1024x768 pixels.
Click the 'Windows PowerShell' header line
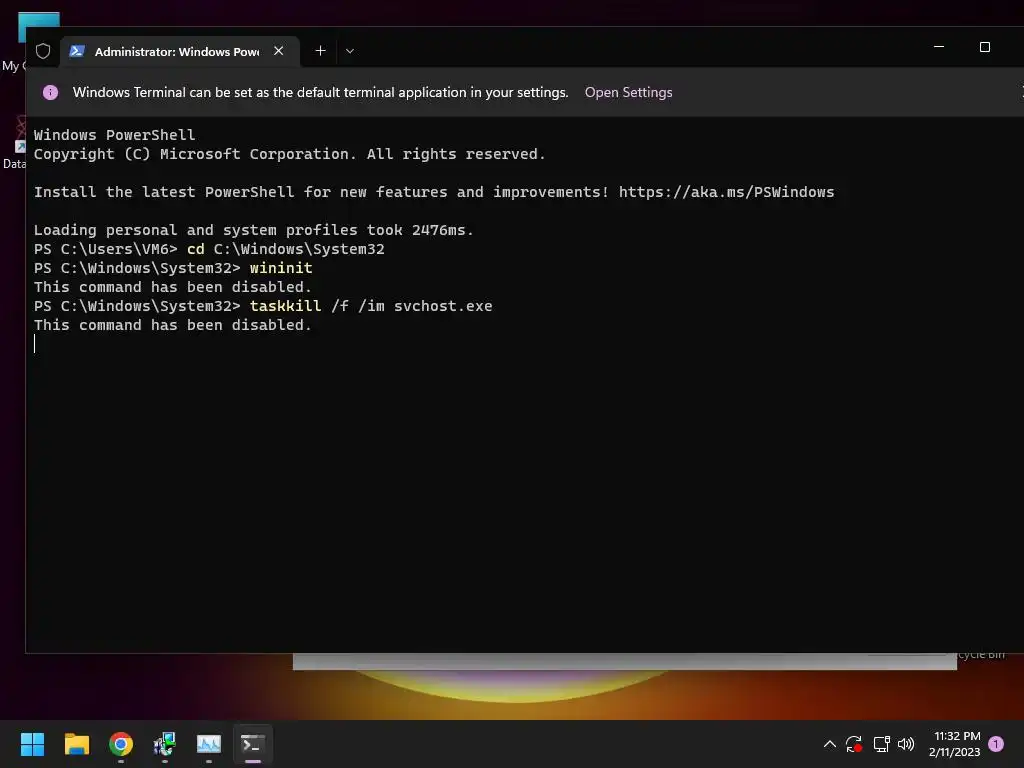pyautogui.click(x=114, y=135)
